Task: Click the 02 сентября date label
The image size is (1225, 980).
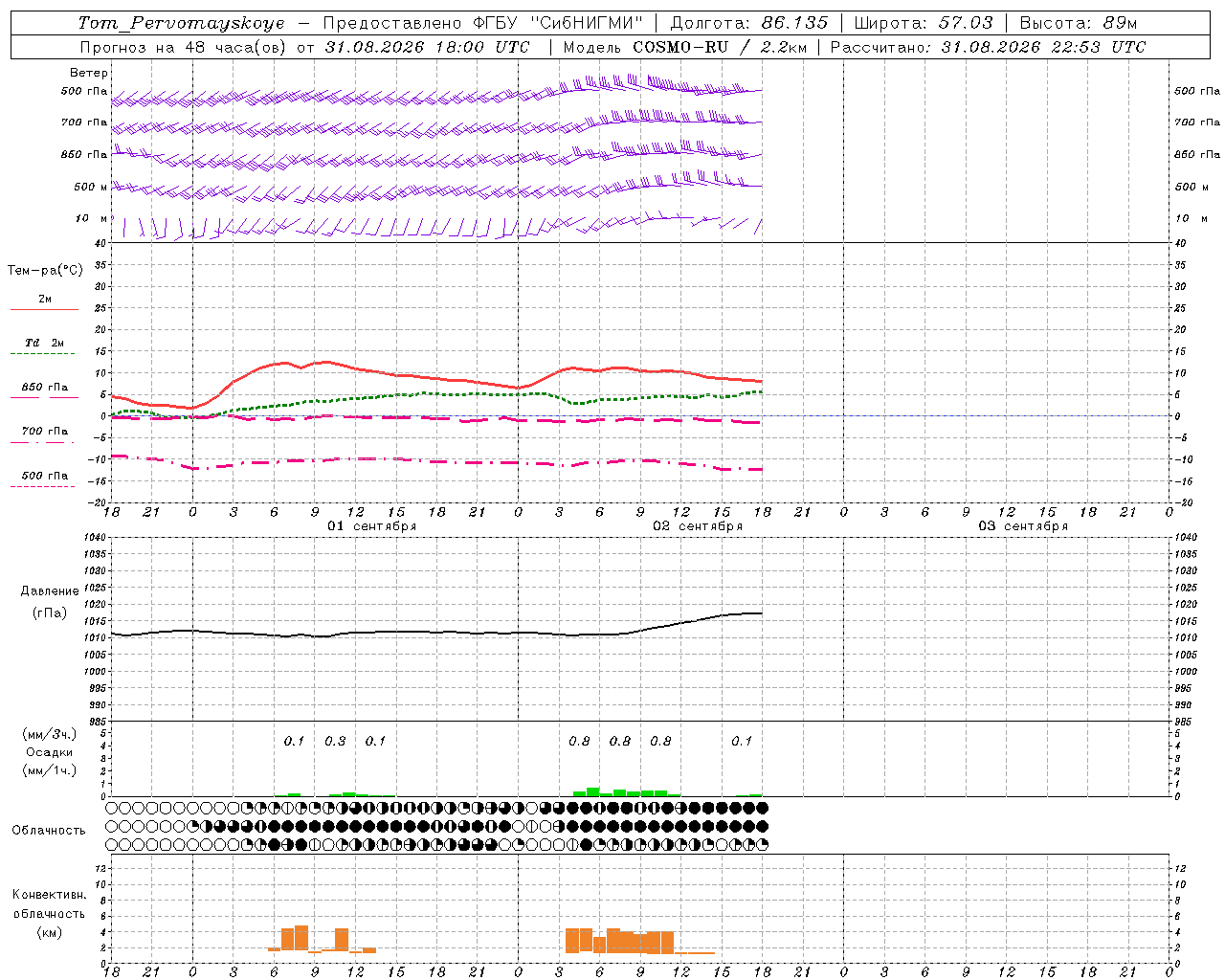Action: [698, 526]
